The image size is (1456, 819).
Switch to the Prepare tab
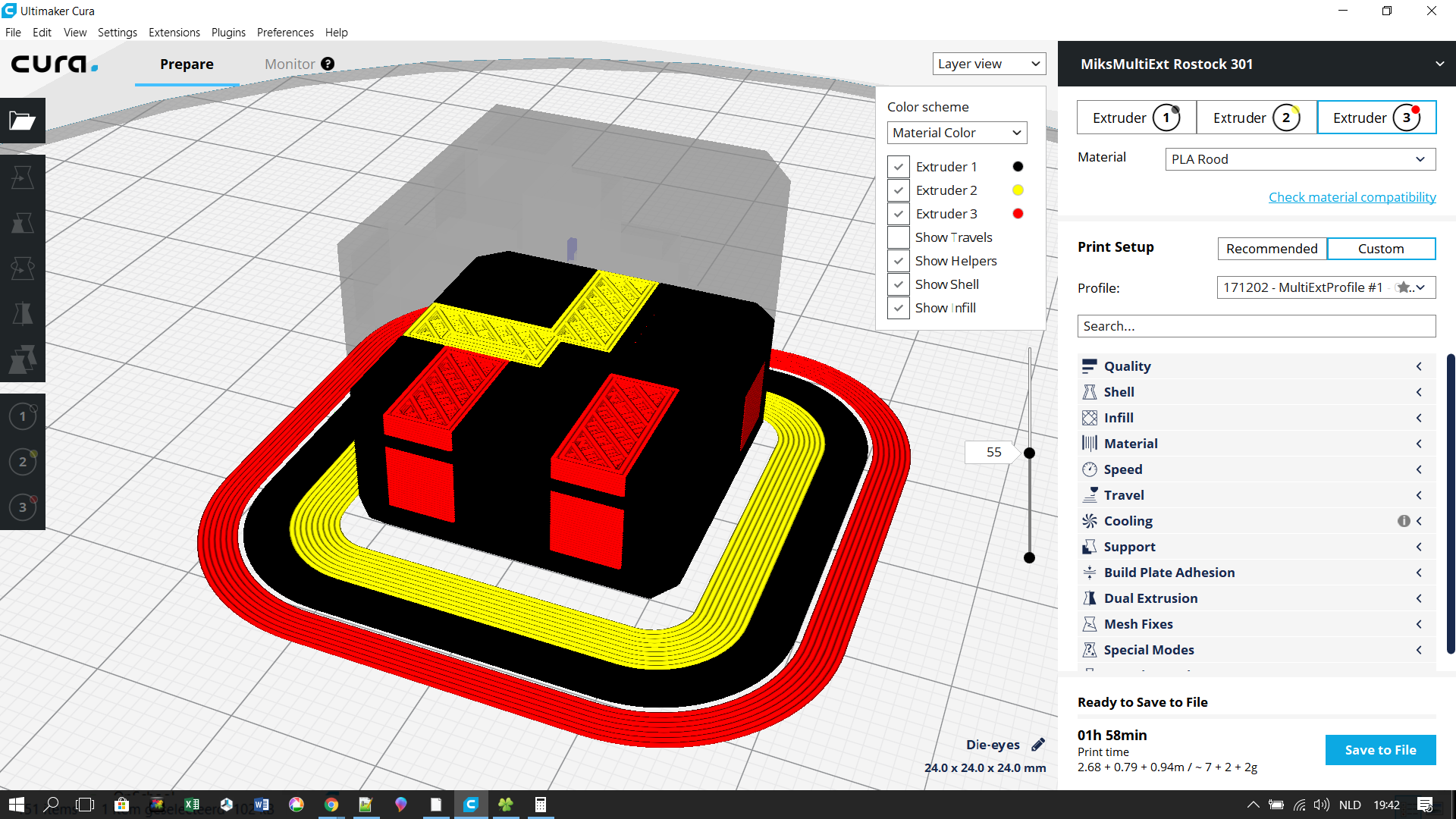pos(187,64)
